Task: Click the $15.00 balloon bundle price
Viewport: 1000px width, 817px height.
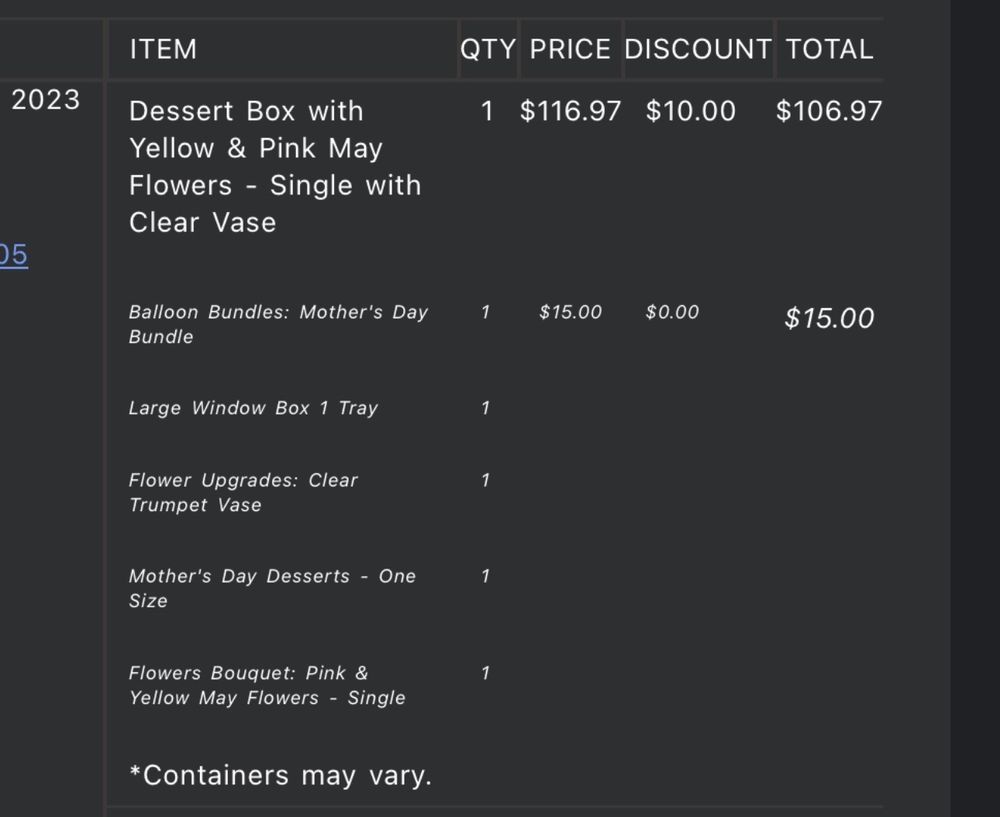Action: point(570,312)
